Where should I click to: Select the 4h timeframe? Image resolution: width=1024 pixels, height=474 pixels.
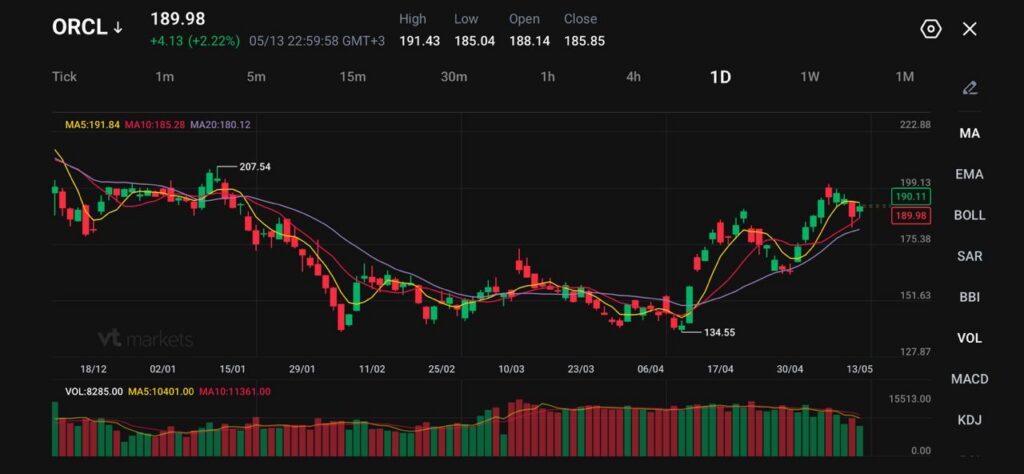pyautogui.click(x=633, y=76)
